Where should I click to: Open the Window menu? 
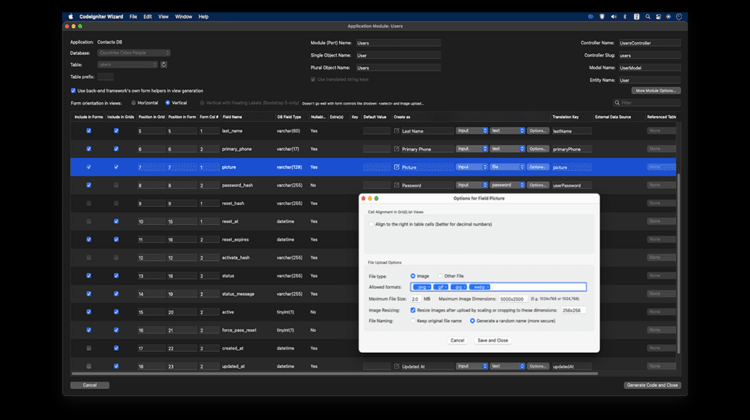pos(183,16)
